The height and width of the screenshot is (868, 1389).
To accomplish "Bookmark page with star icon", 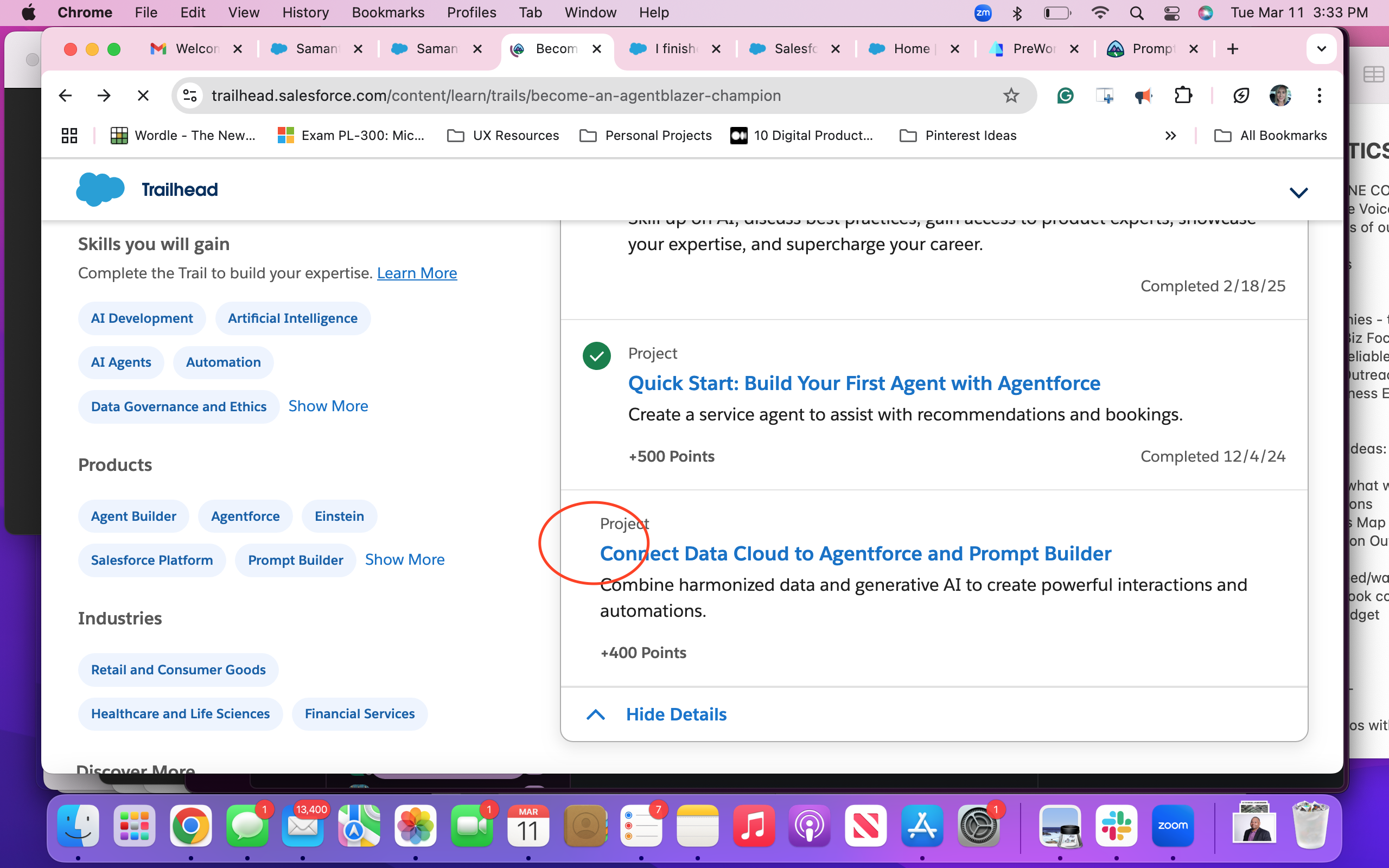I will [1011, 95].
